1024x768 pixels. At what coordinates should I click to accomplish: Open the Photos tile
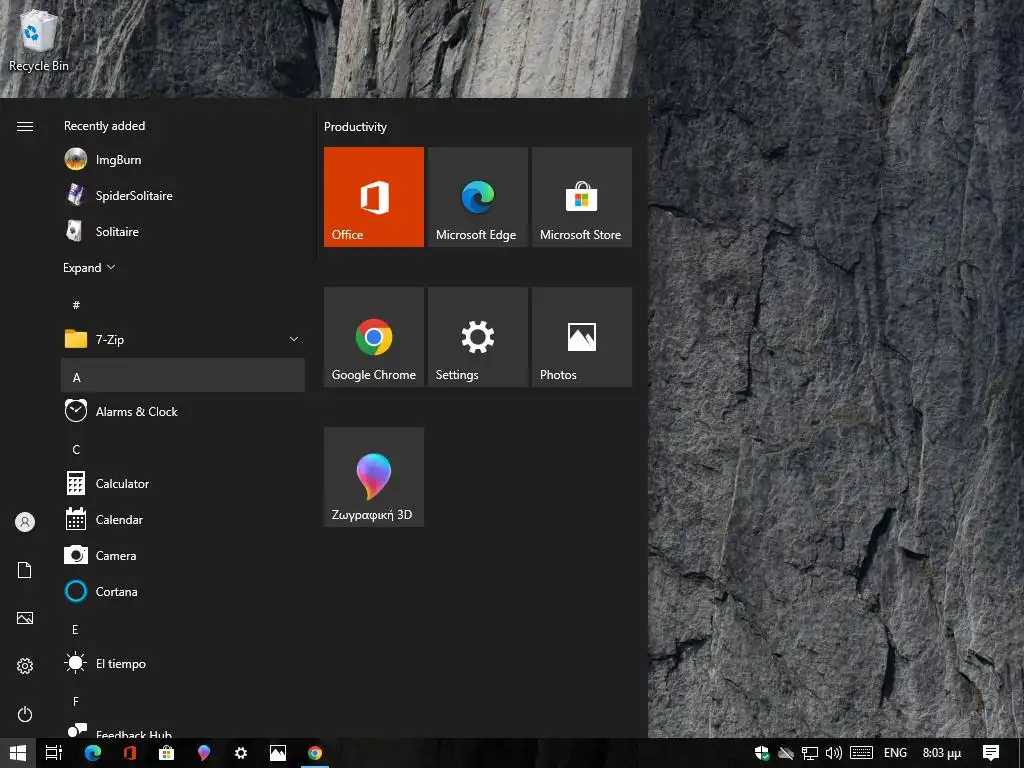[x=581, y=337]
